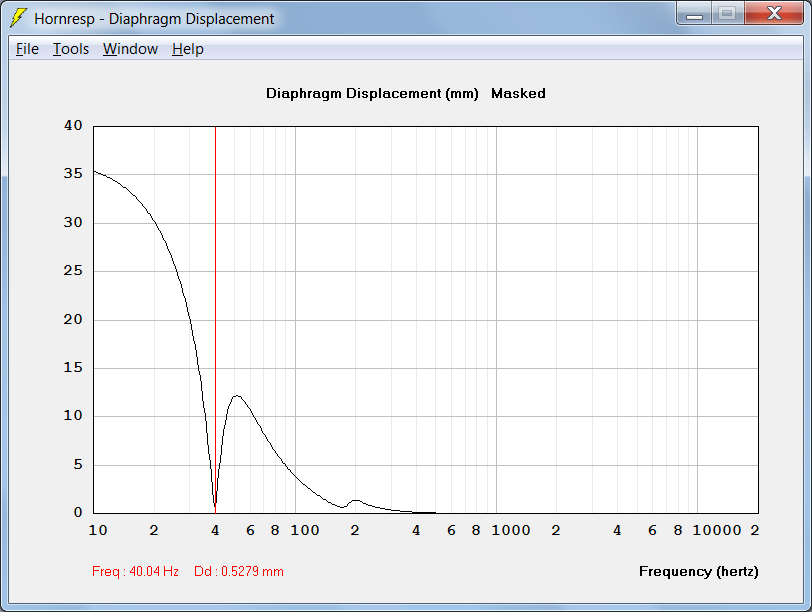
Task: Open the Tools menu
Action: pos(71,49)
